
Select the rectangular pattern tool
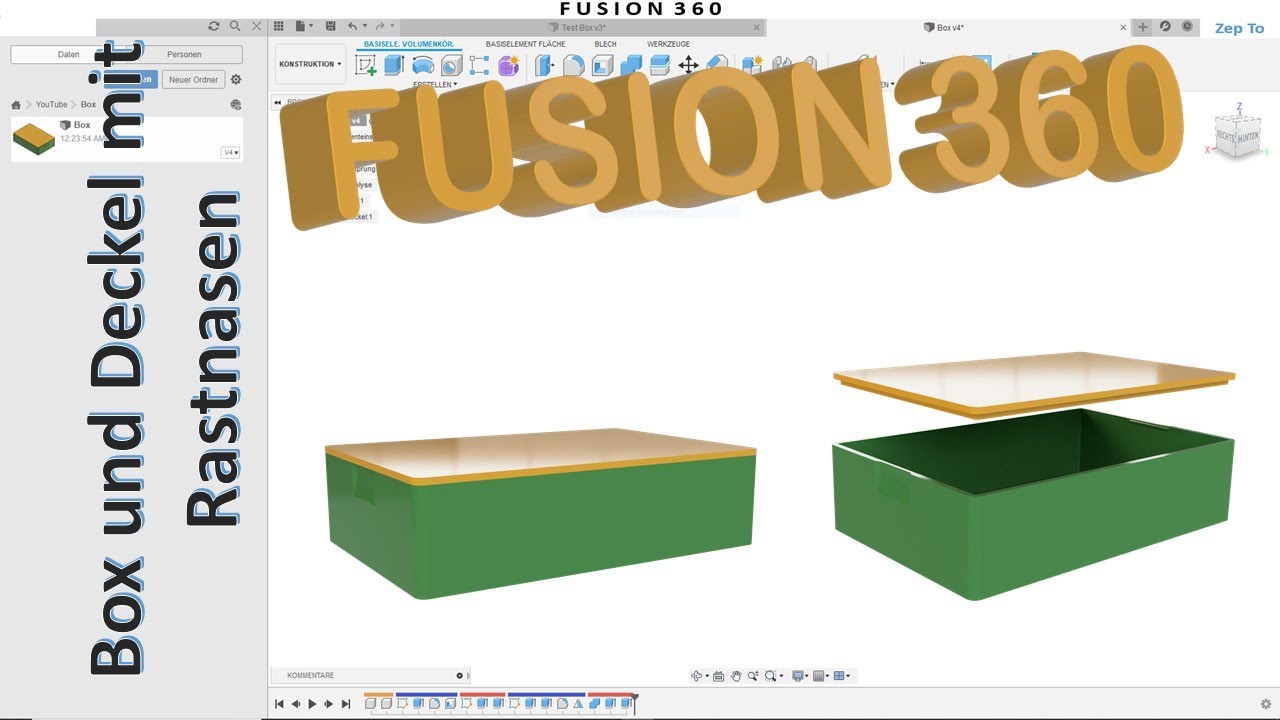479,66
